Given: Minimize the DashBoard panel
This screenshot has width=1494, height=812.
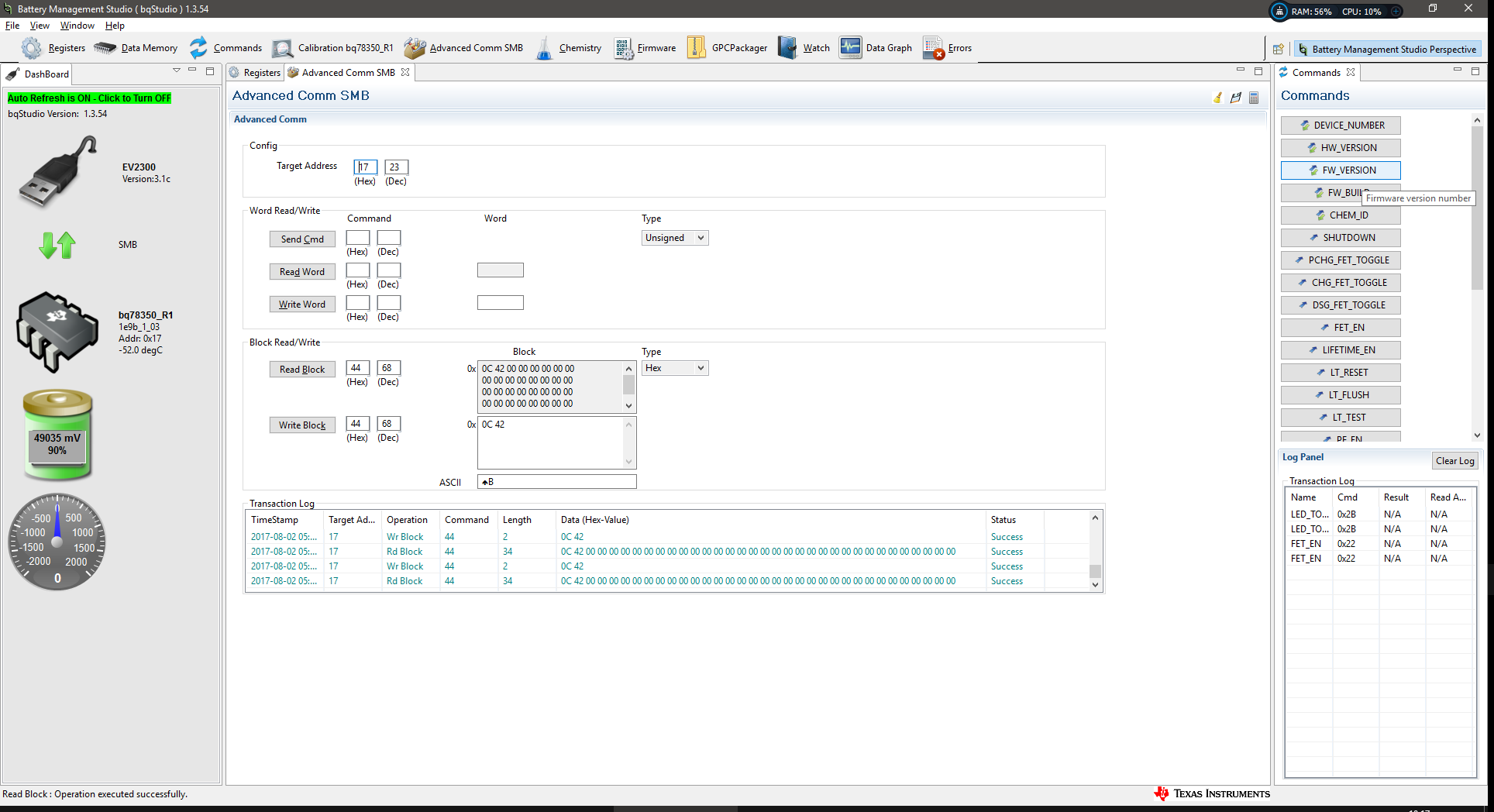Looking at the screenshot, I should click(x=192, y=71).
